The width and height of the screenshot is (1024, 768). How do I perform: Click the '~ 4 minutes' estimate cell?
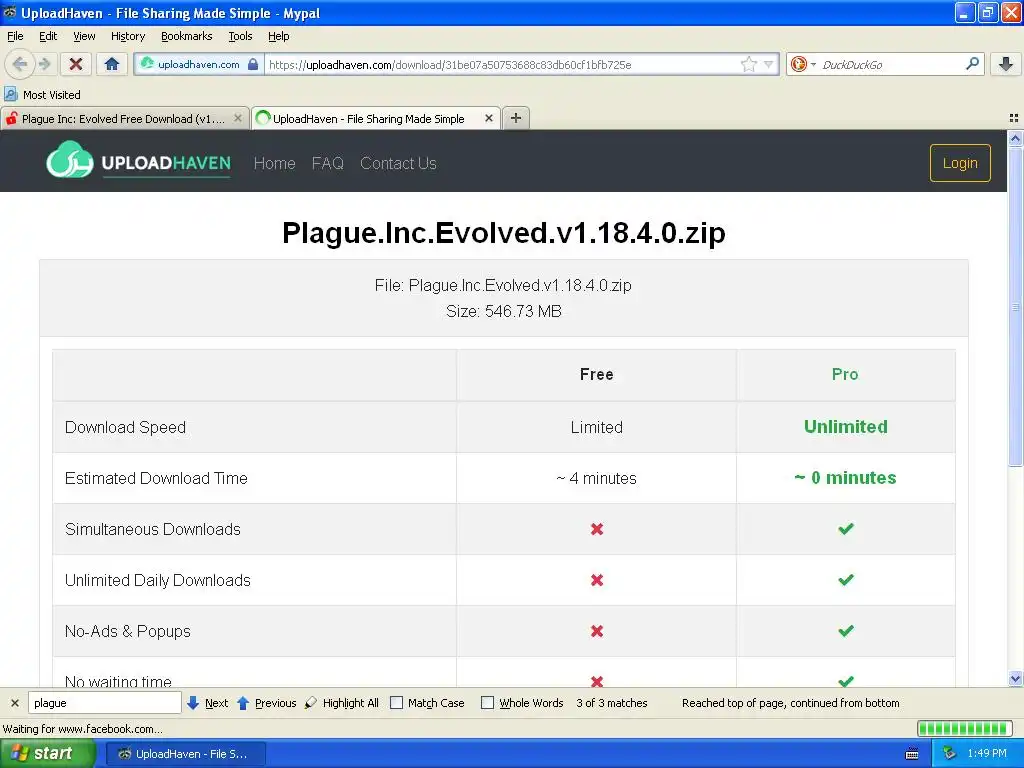(x=596, y=478)
